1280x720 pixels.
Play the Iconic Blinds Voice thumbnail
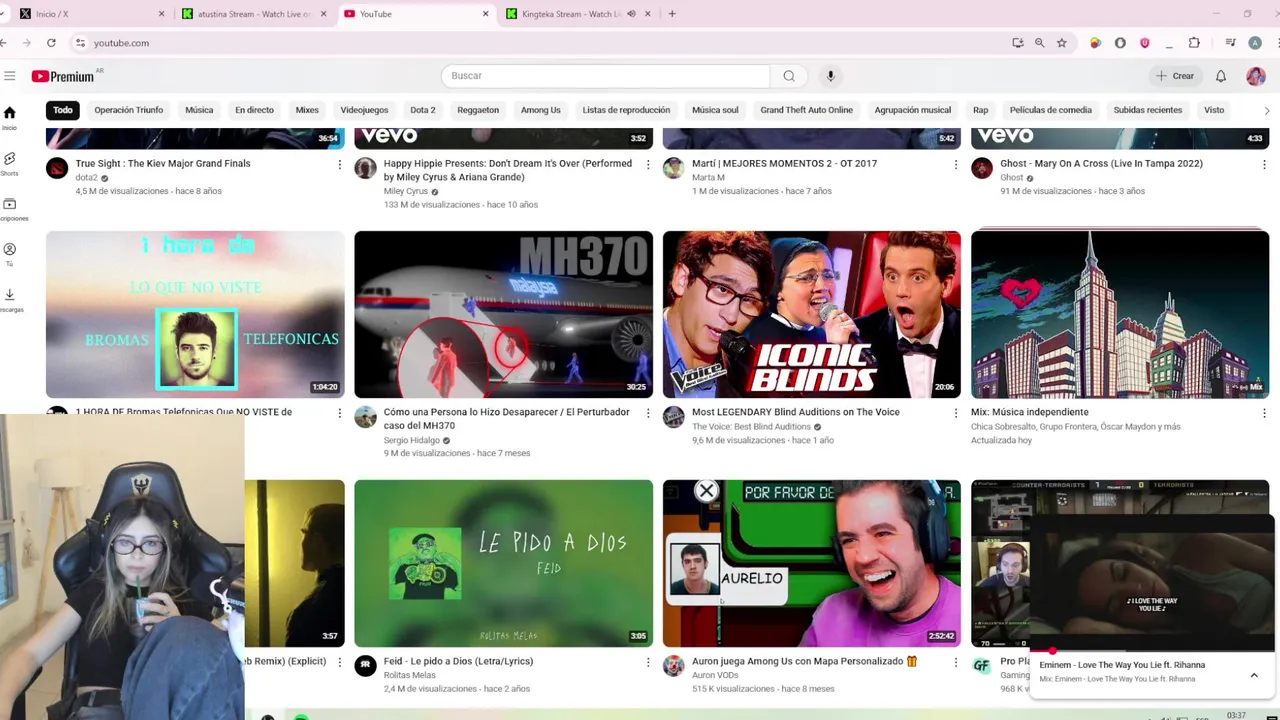[811, 314]
